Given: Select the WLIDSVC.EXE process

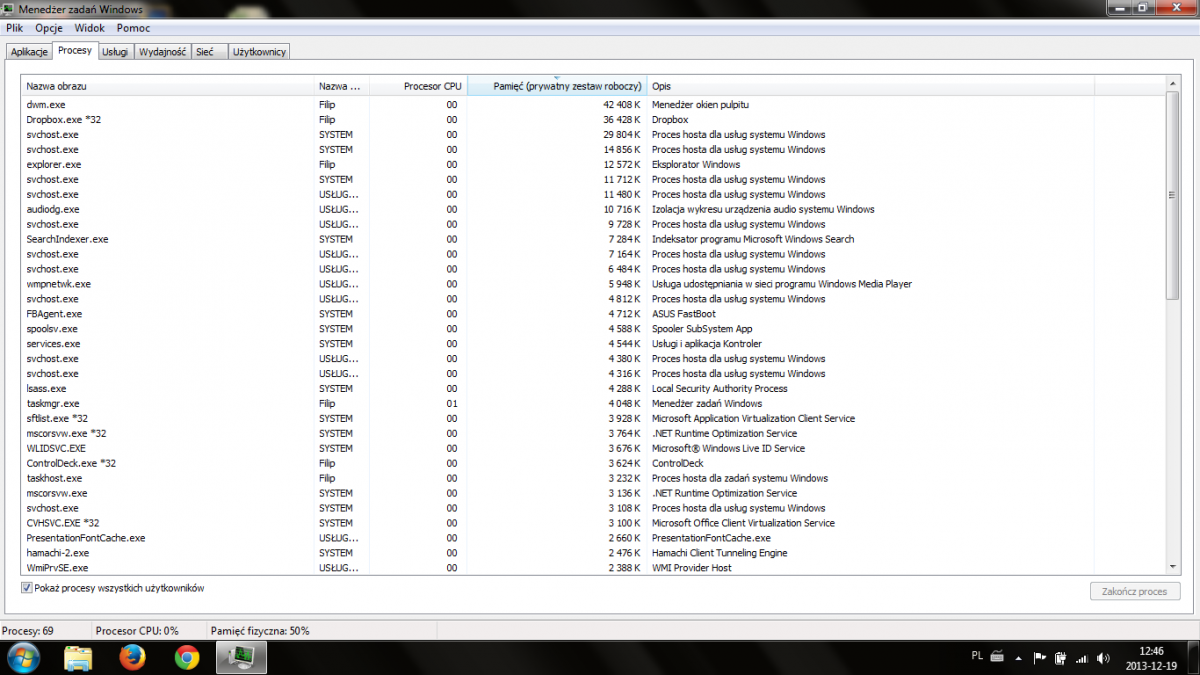Looking at the screenshot, I should [594, 448].
